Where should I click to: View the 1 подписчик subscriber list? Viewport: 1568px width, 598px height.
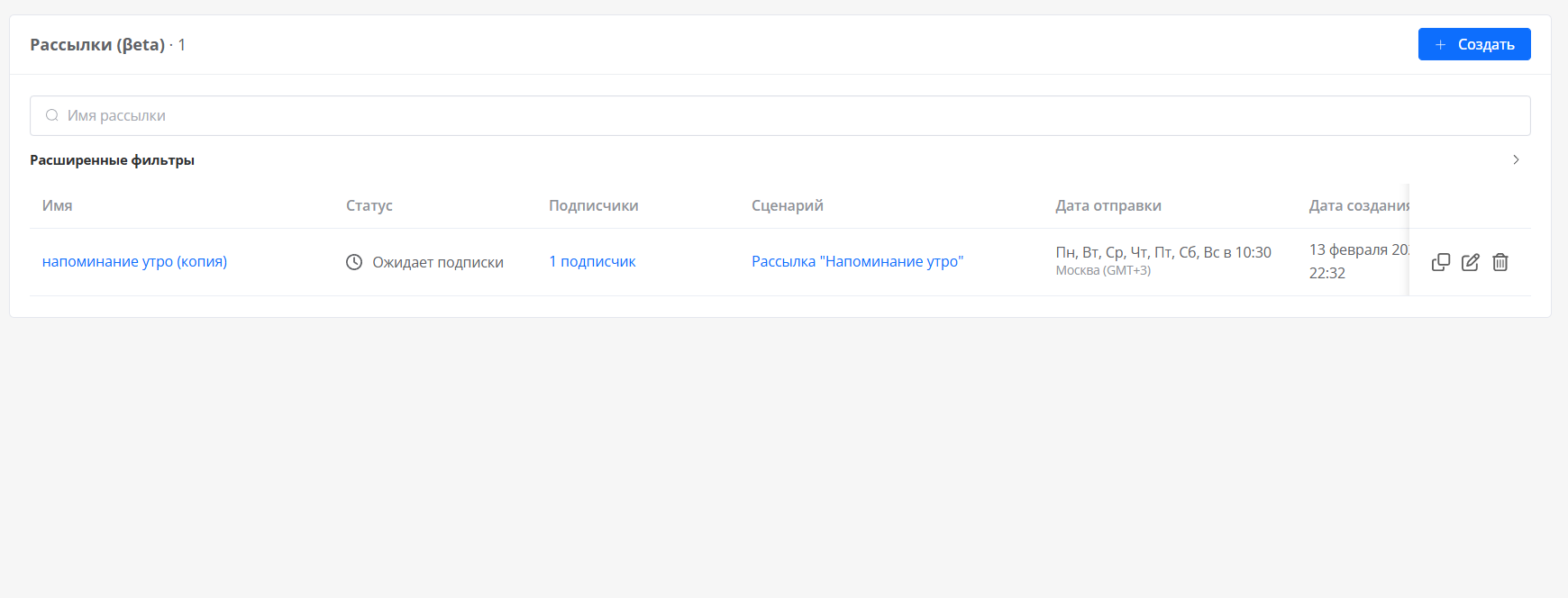click(x=592, y=261)
